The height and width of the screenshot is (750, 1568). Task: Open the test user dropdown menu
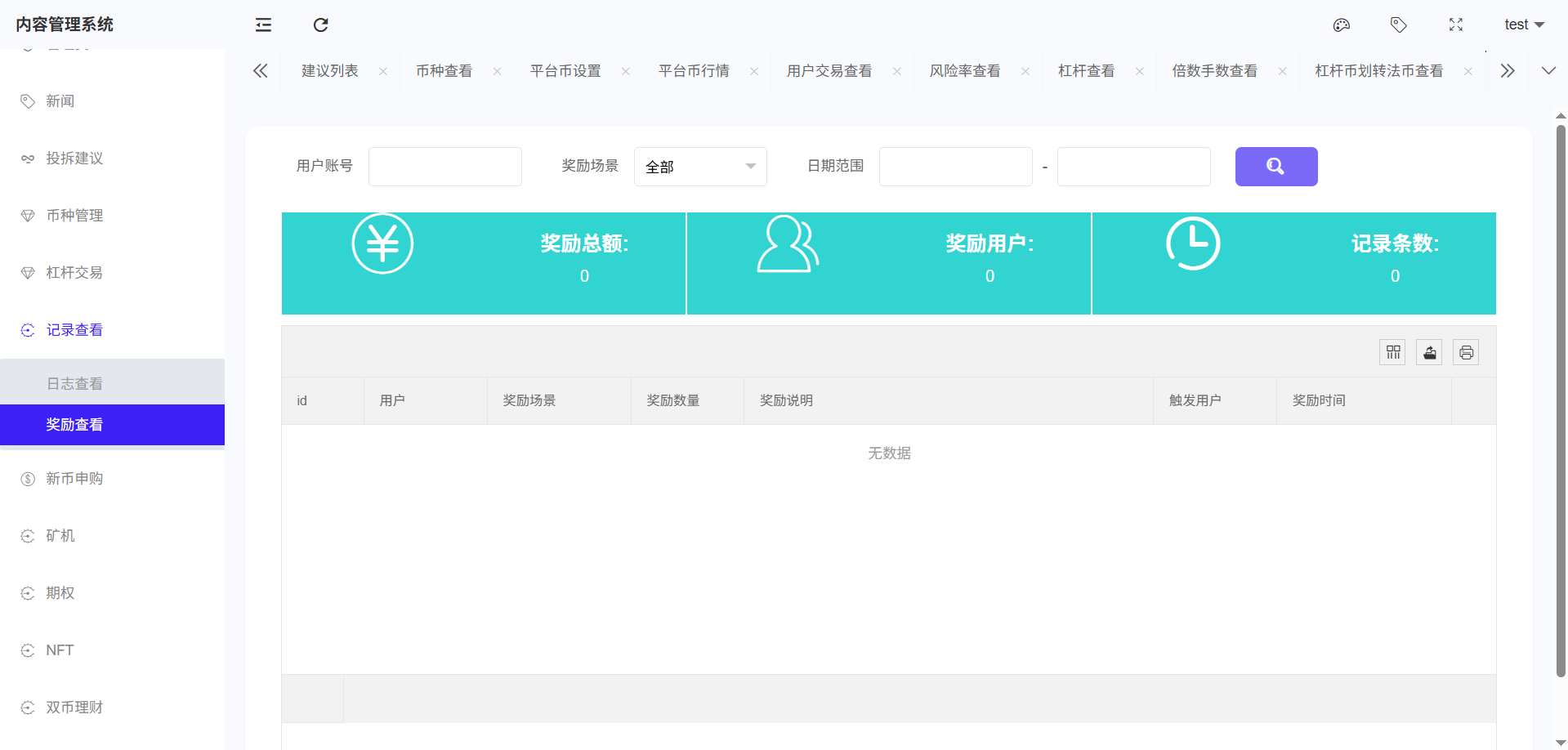(1524, 25)
